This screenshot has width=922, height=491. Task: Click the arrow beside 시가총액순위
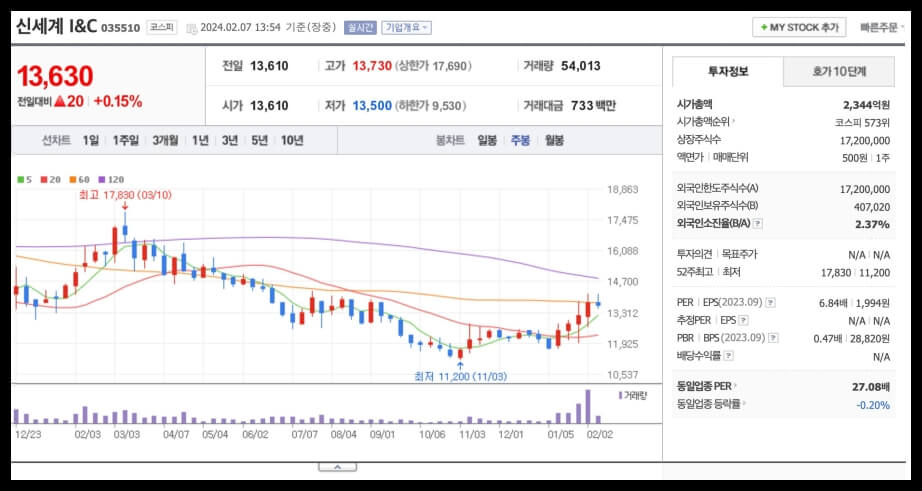tap(733, 122)
